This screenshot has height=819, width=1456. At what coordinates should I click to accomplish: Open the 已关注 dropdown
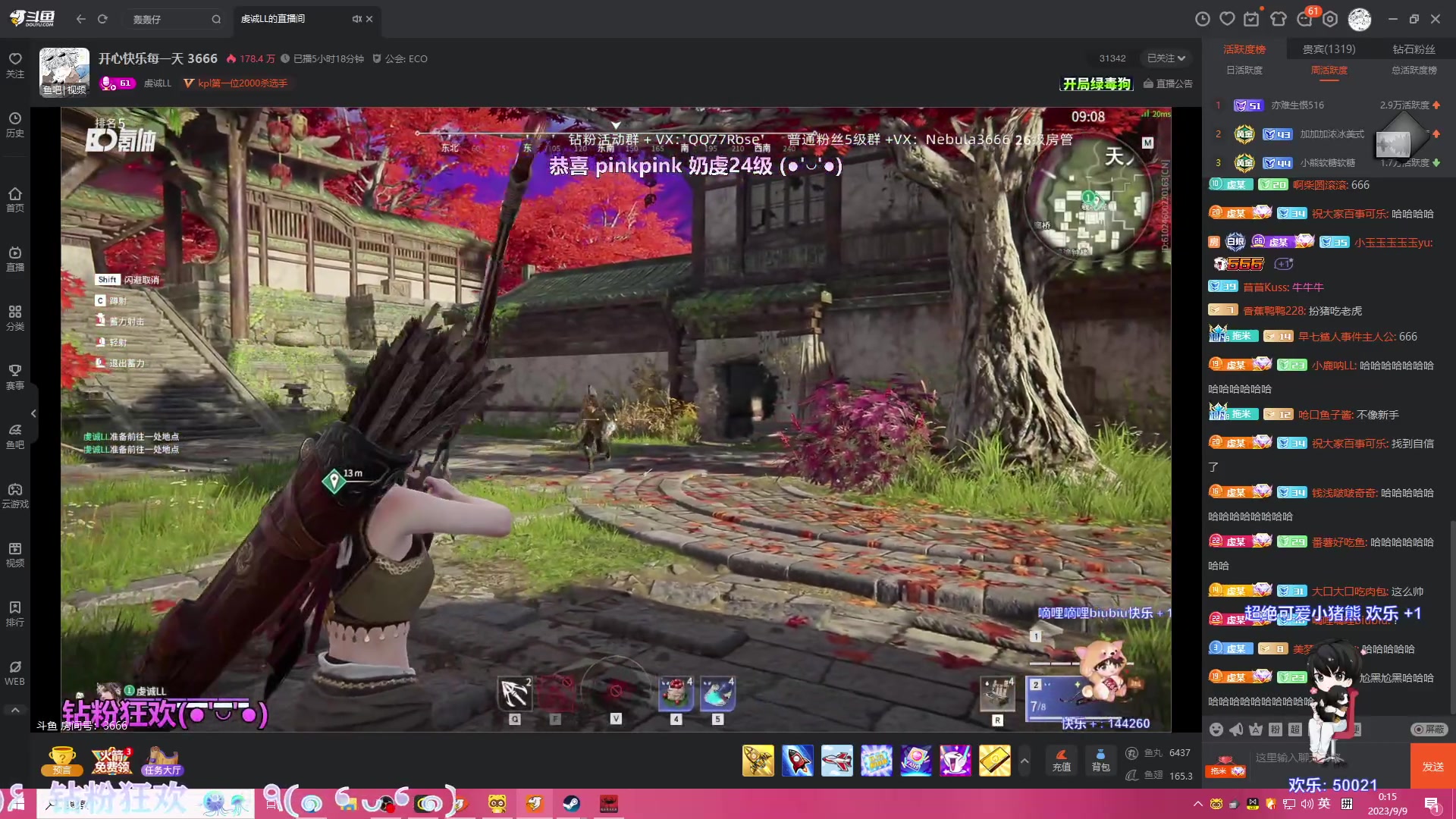pos(1166,58)
